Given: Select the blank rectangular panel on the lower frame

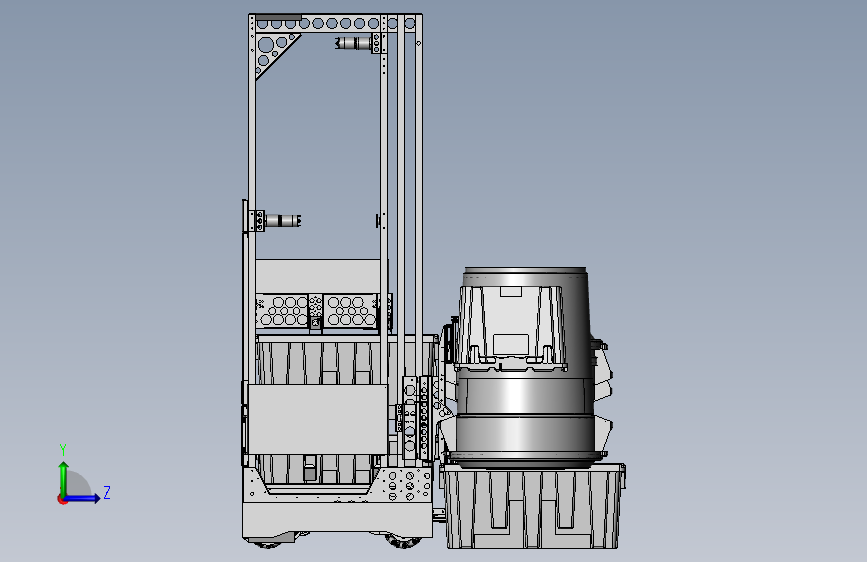Looking at the screenshot, I should pos(317,419).
